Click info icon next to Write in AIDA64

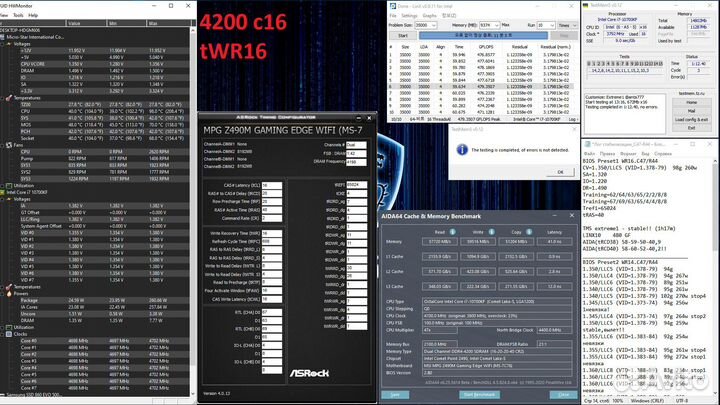click(x=491, y=232)
